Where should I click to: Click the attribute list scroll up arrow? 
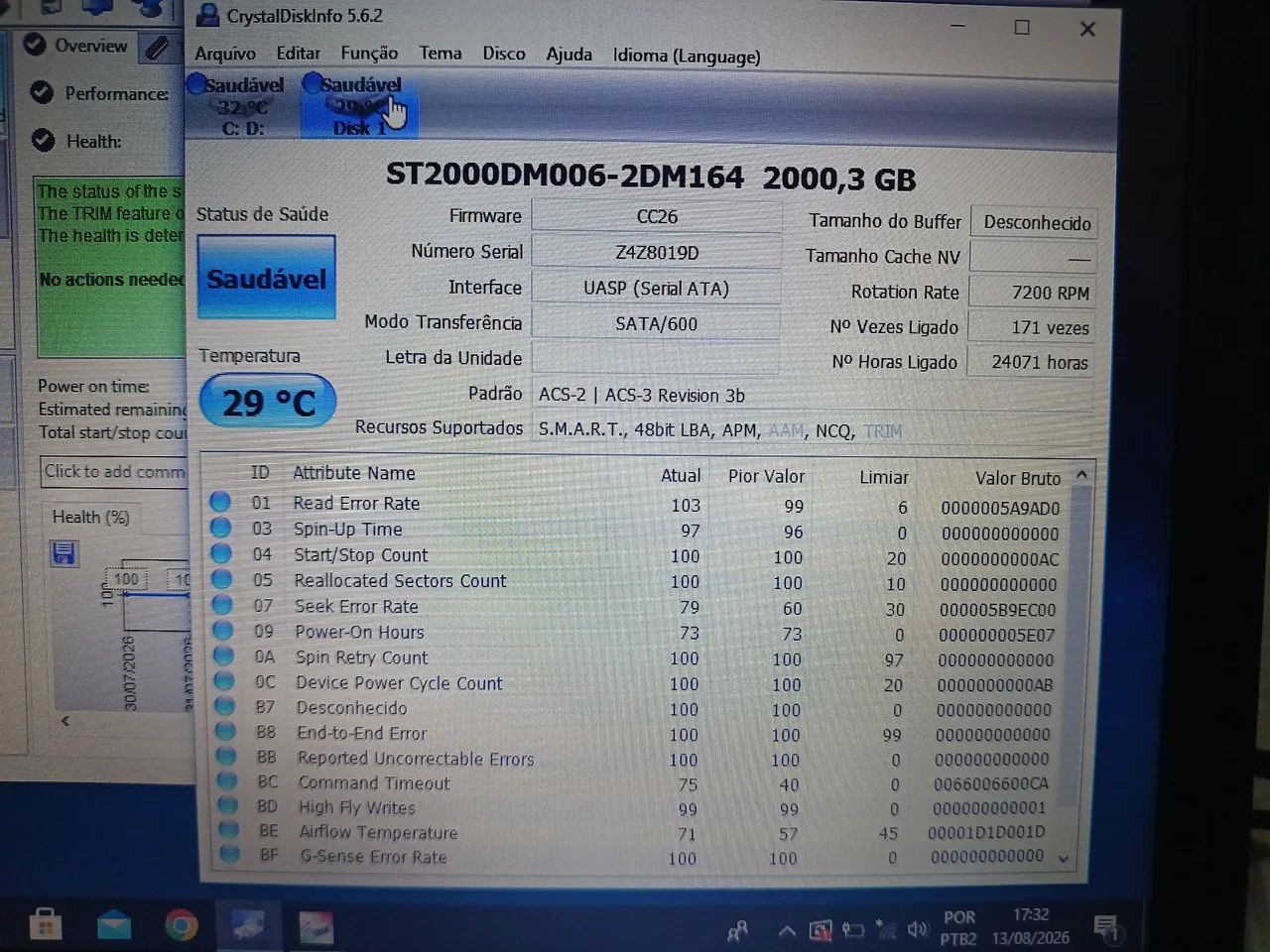(x=1081, y=475)
